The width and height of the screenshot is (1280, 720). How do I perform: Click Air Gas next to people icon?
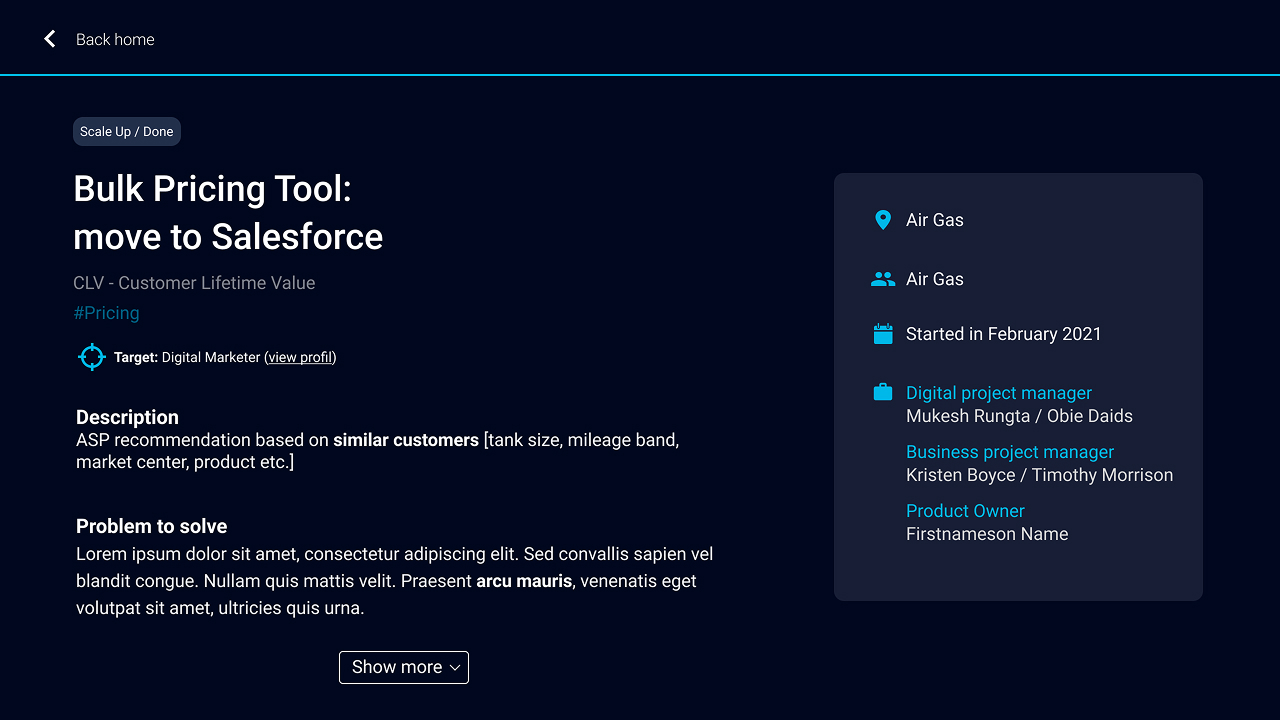(935, 279)
